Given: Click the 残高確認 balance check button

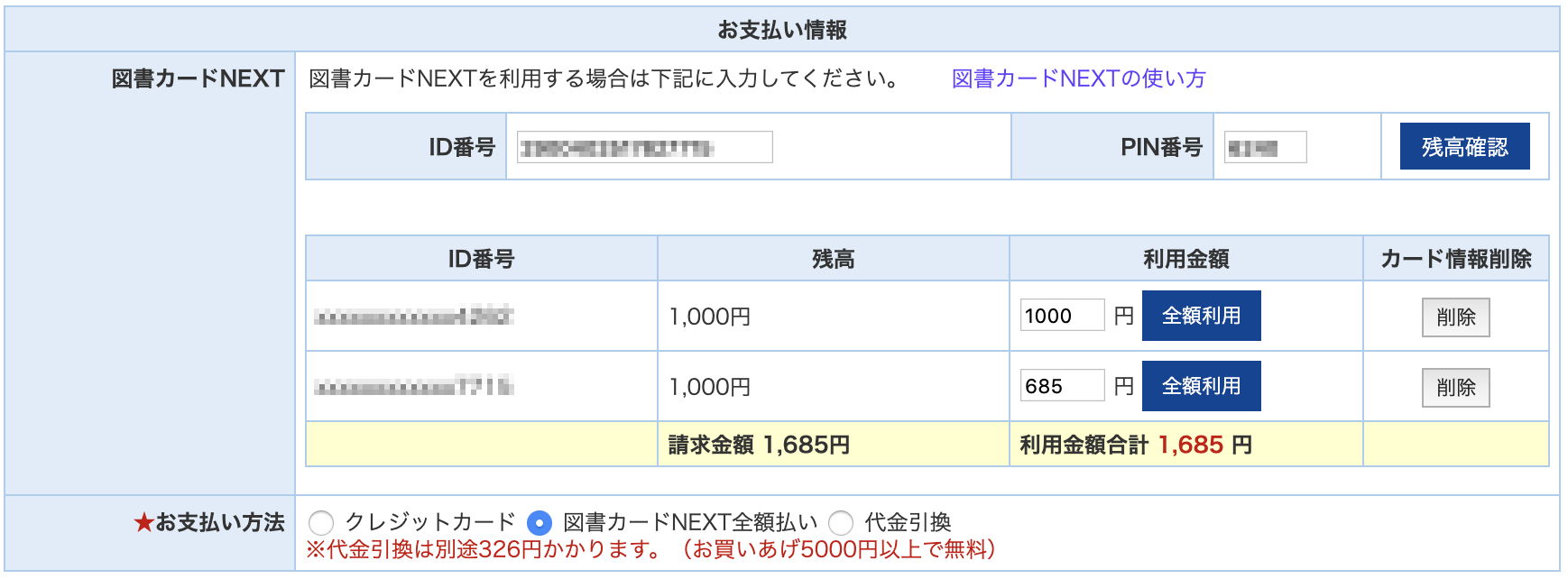Looking at the screenshot, I should (1464, 146).
